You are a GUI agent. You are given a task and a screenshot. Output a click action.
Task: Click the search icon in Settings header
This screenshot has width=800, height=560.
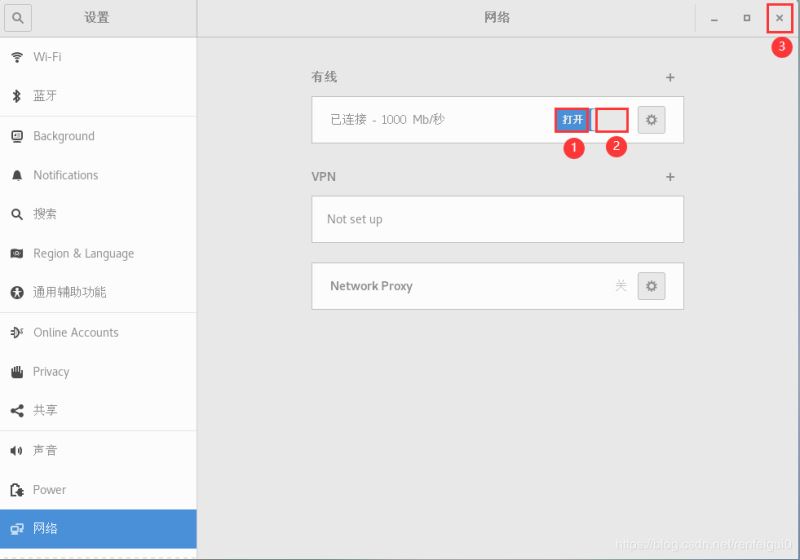pyautogui.click(x=18, y=18)
